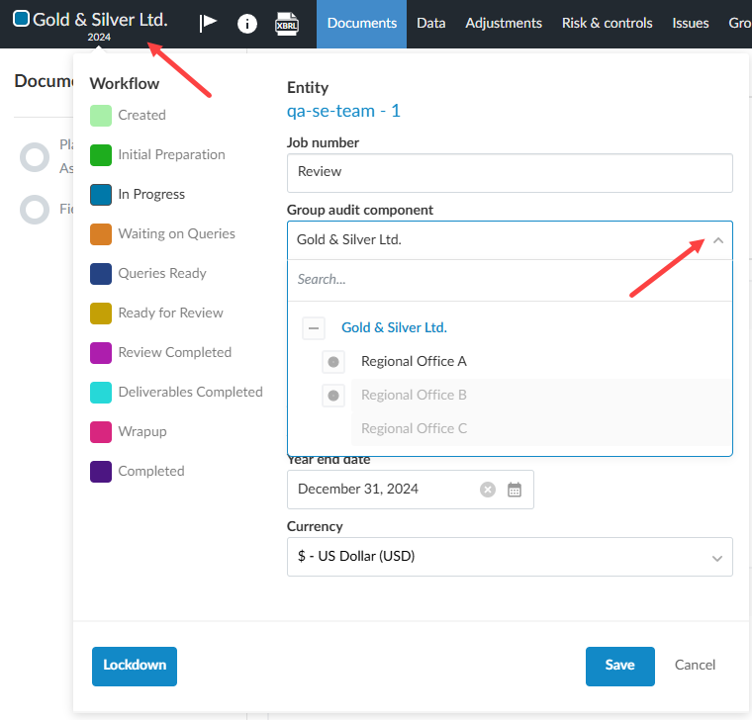Go to Risk & controls tab
Screen dimensions: 752x720
pyautogui.click(x=607, y=24)
